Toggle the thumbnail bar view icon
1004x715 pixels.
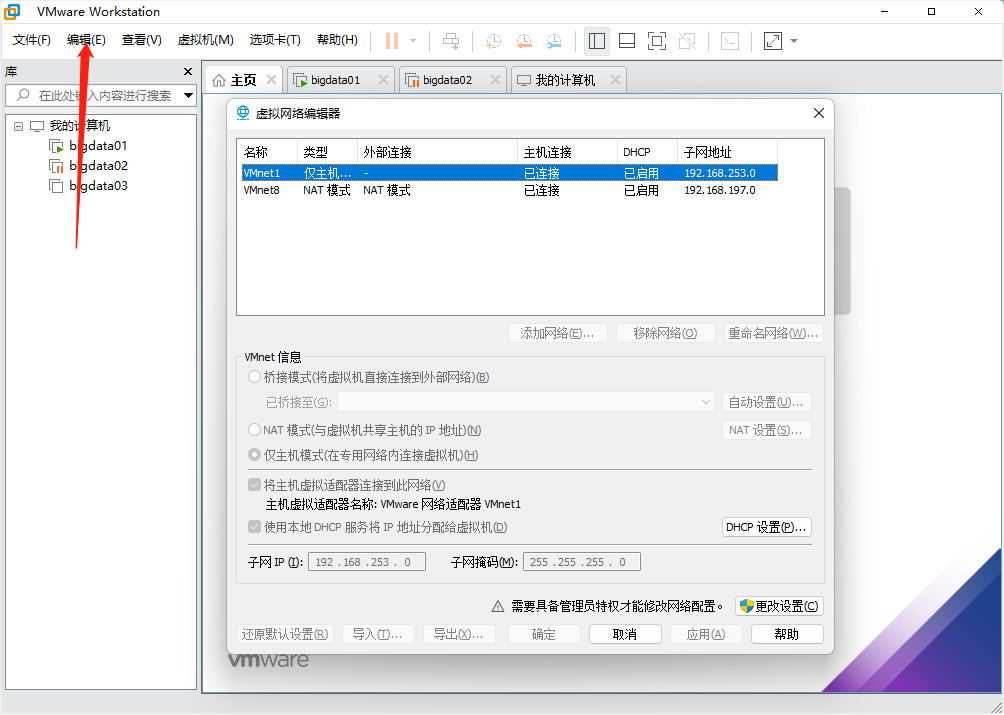[x=627, y=41]
